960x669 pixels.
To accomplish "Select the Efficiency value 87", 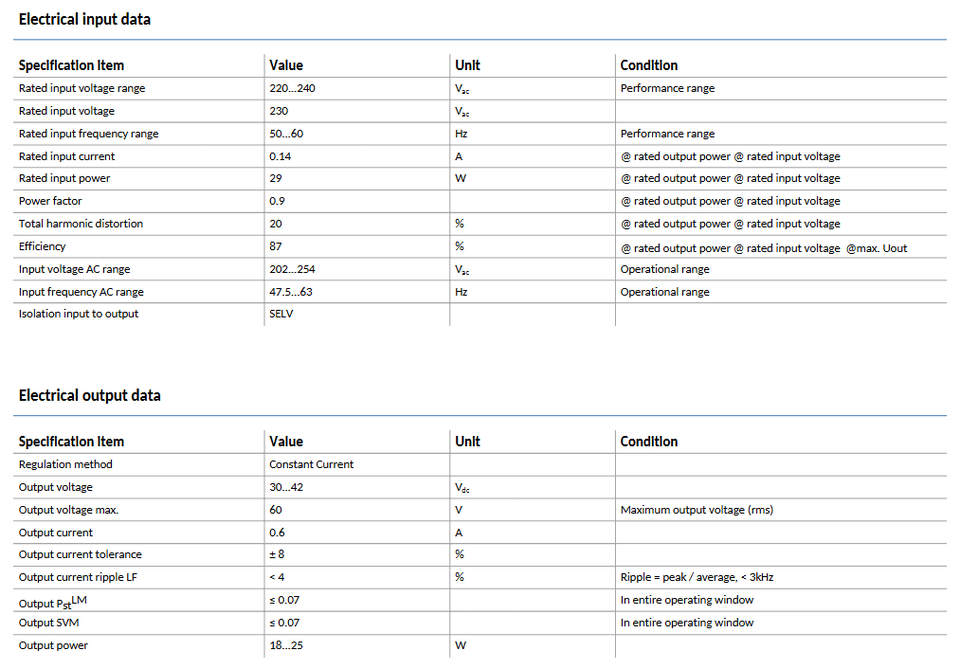I will (276, 246).
